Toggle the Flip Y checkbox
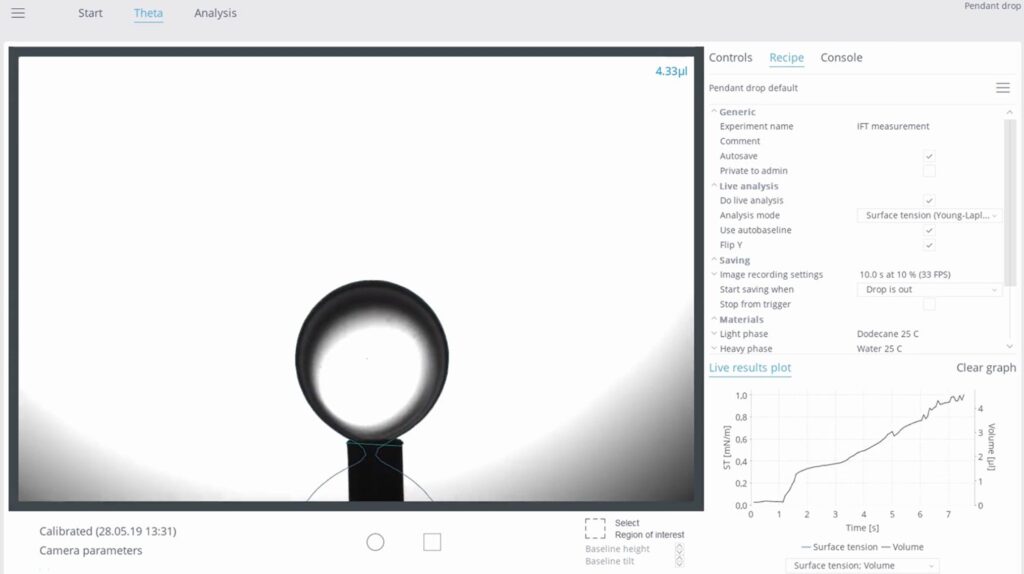Screen dimensions: 1024x574 [929, 245]
